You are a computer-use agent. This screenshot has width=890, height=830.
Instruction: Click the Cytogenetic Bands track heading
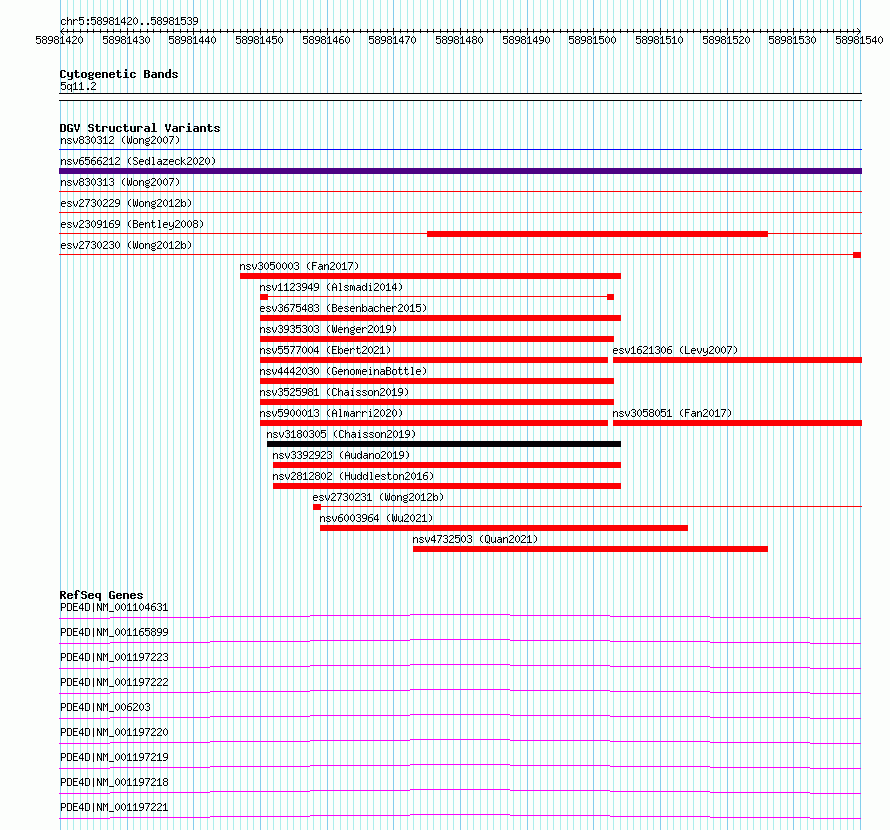click(x=119, y=74)
